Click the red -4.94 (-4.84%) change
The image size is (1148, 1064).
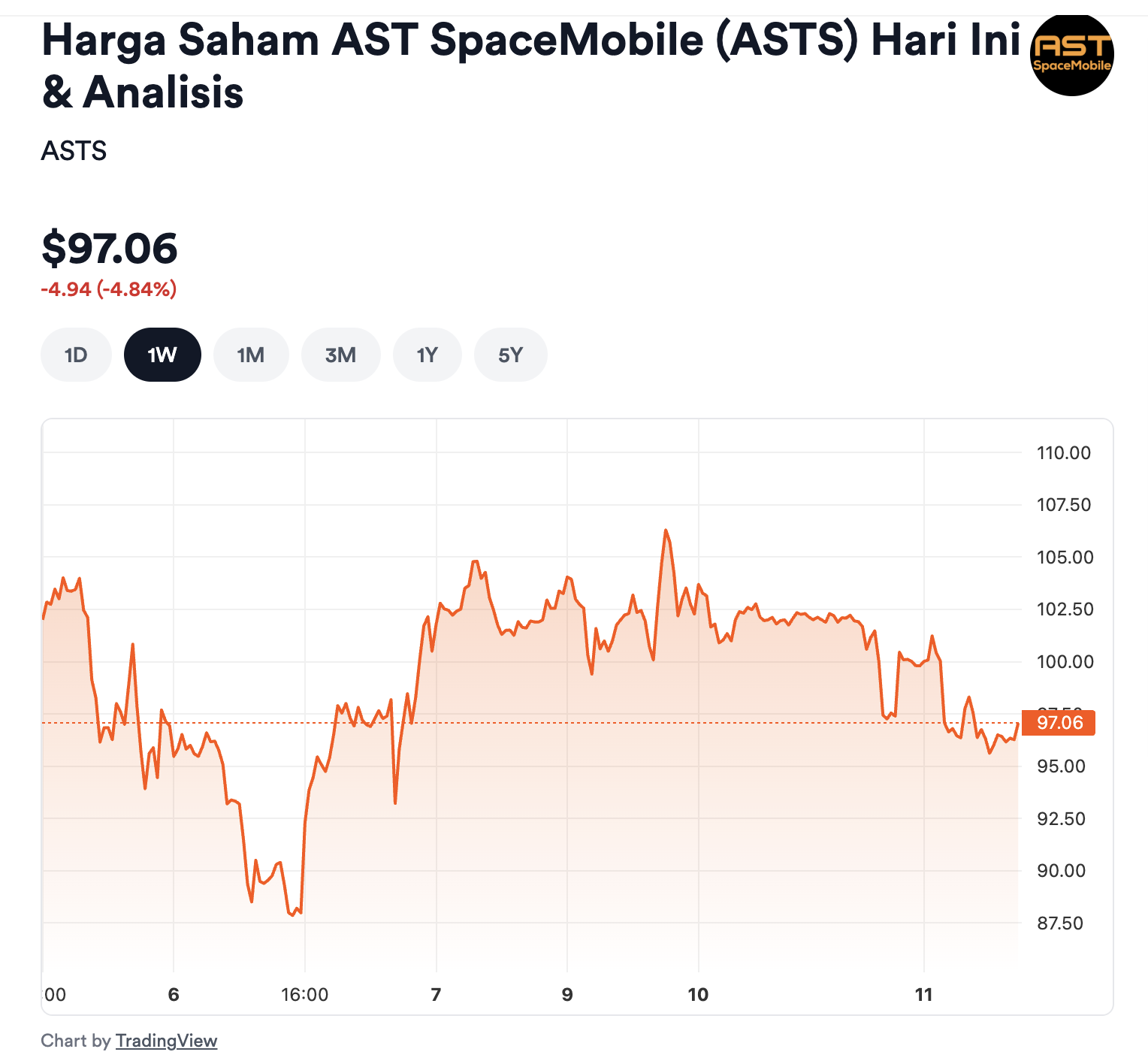click(109, 289)
